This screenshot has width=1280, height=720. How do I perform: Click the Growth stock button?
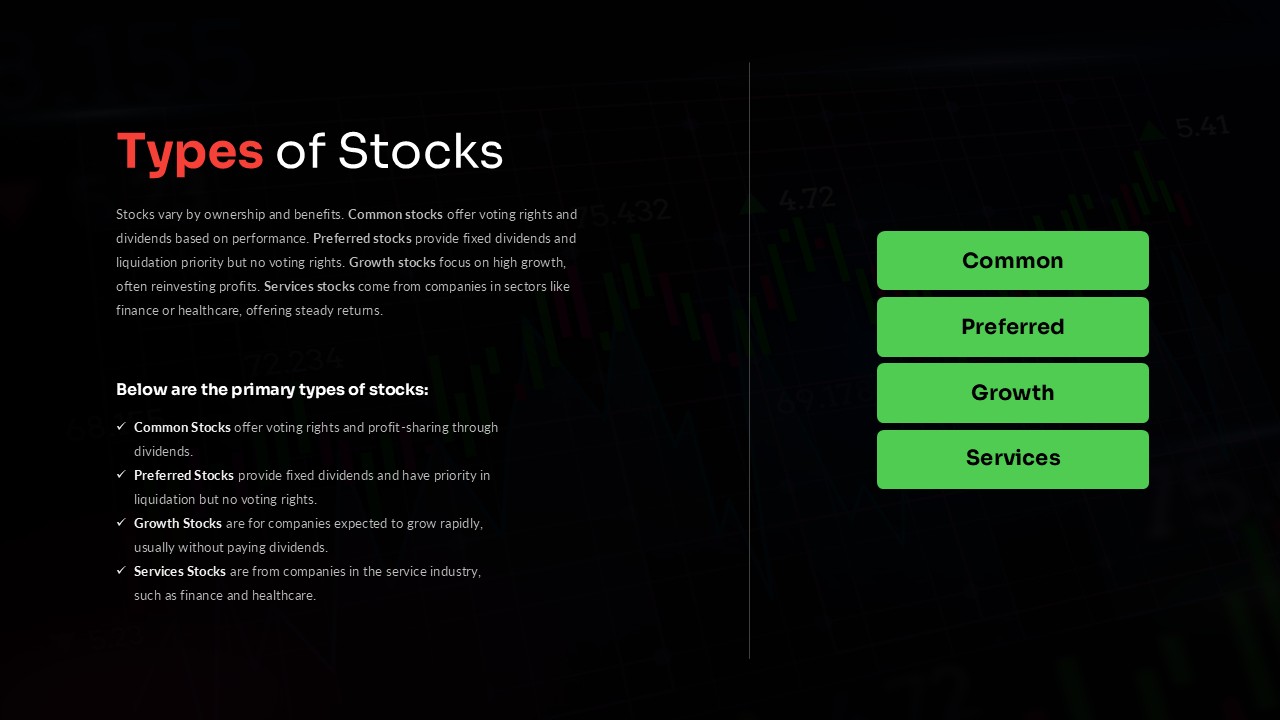click(x=1013, y=393)
